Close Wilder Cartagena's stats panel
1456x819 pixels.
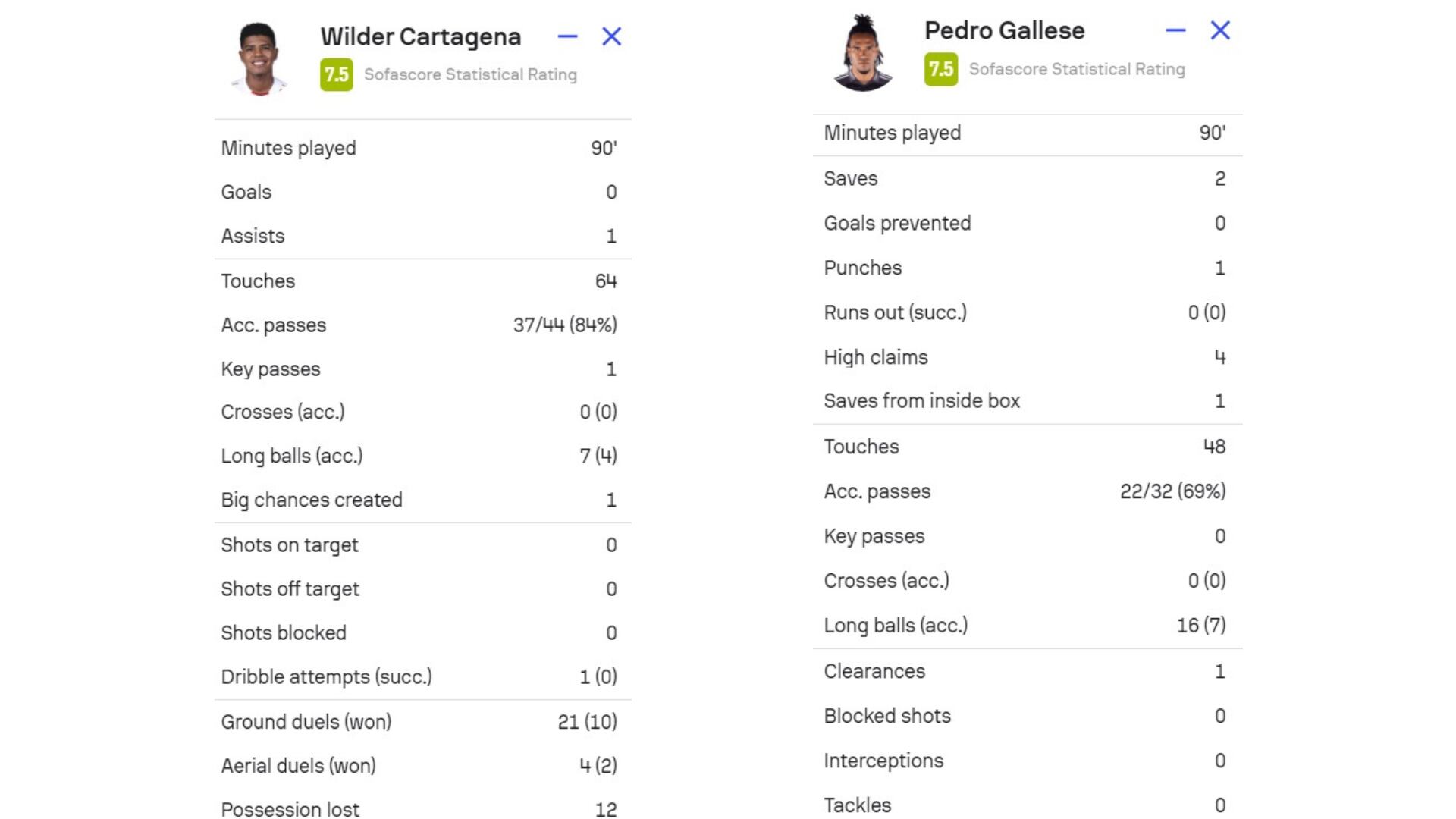(611, 36)
